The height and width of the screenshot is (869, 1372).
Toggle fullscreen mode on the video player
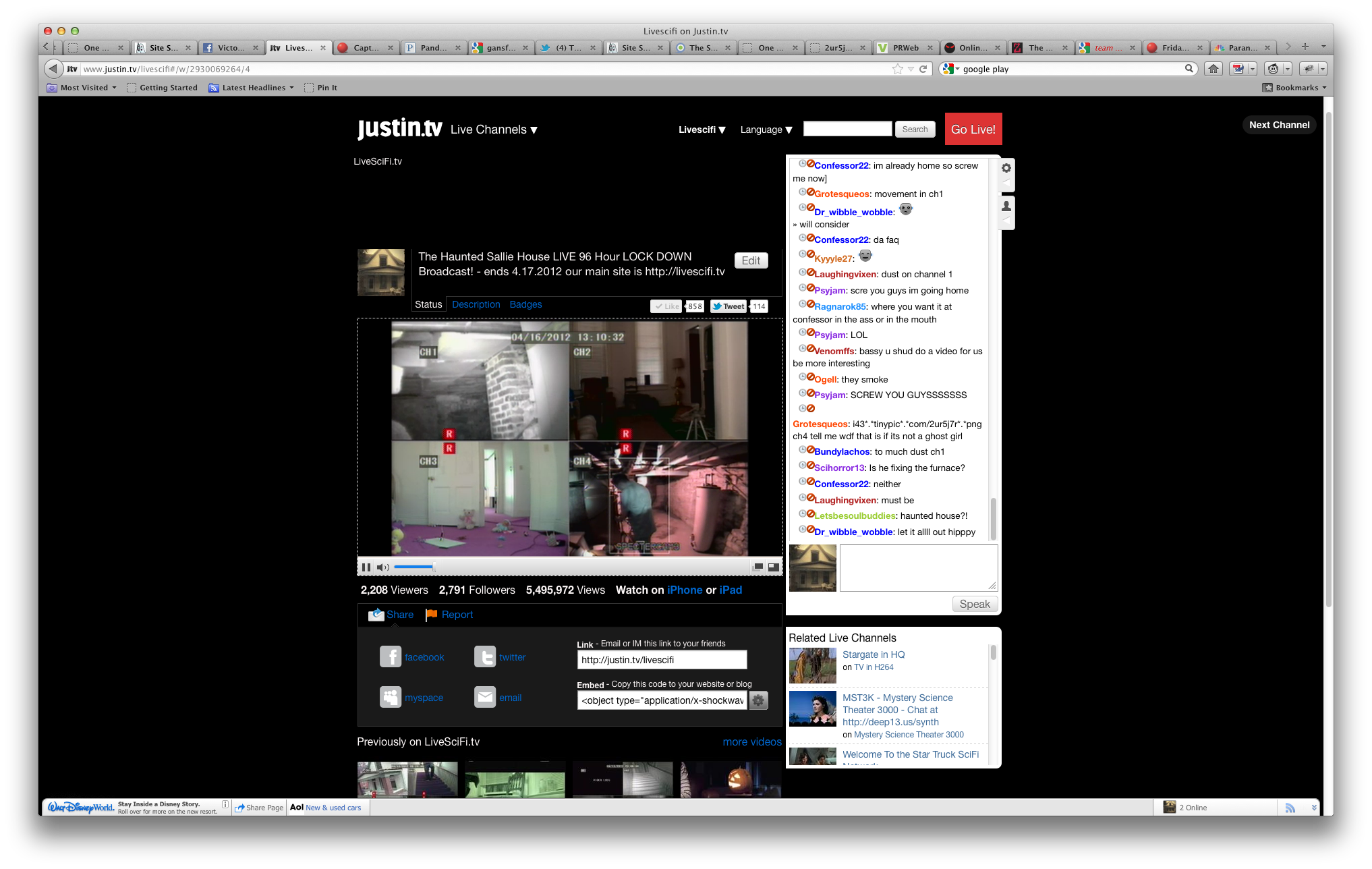coord(773,567)
